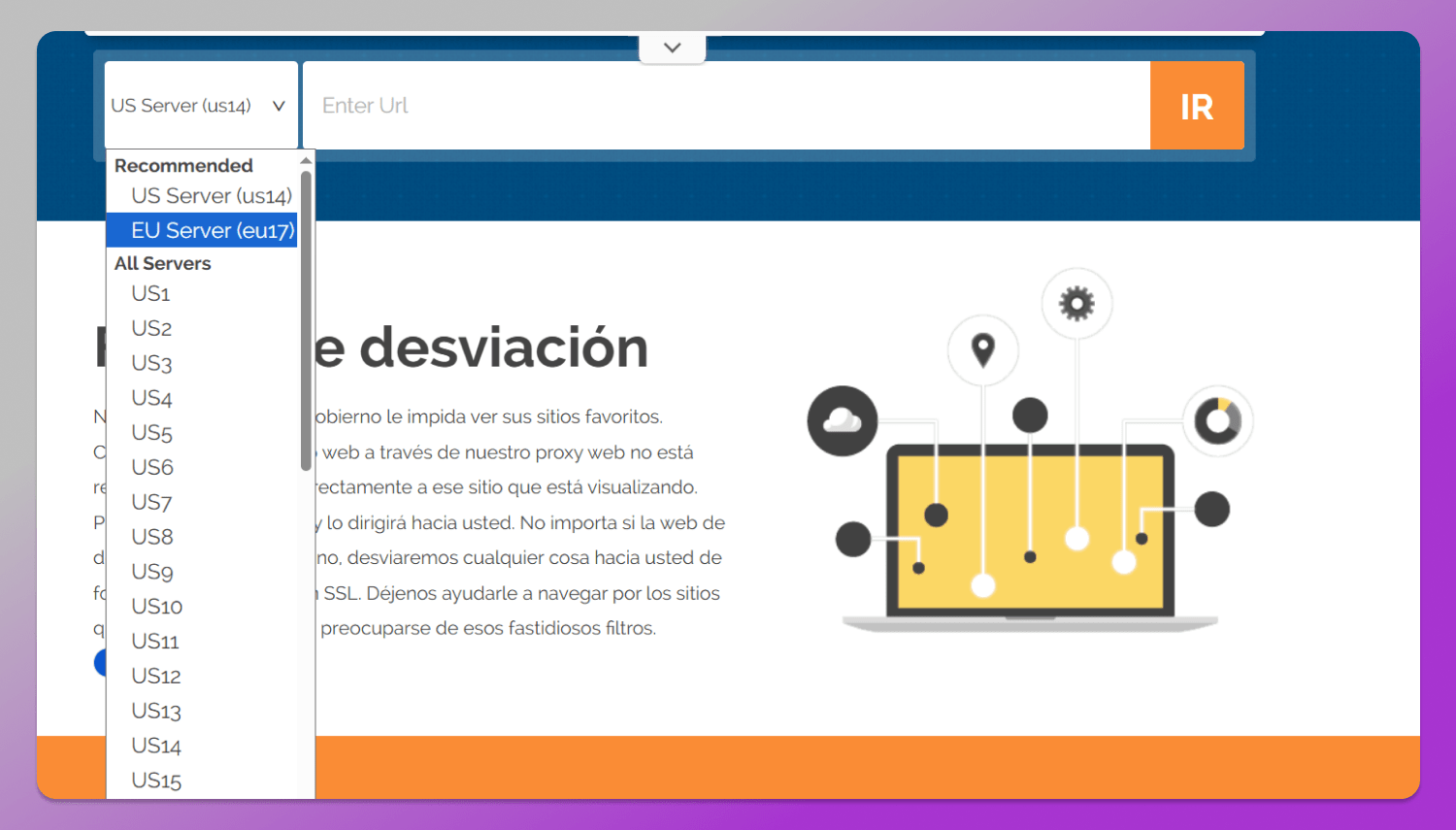
Task: Select EU Server (eu17) option
Action: pyautogui.click(x=212, y=231)
